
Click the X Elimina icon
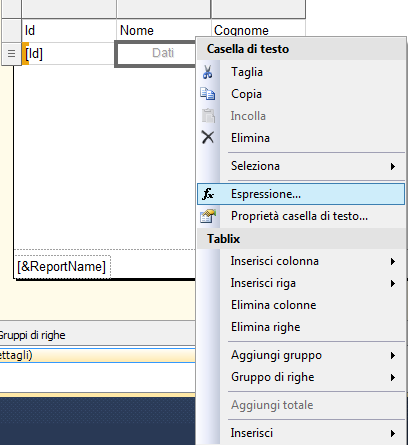[208, 137]
